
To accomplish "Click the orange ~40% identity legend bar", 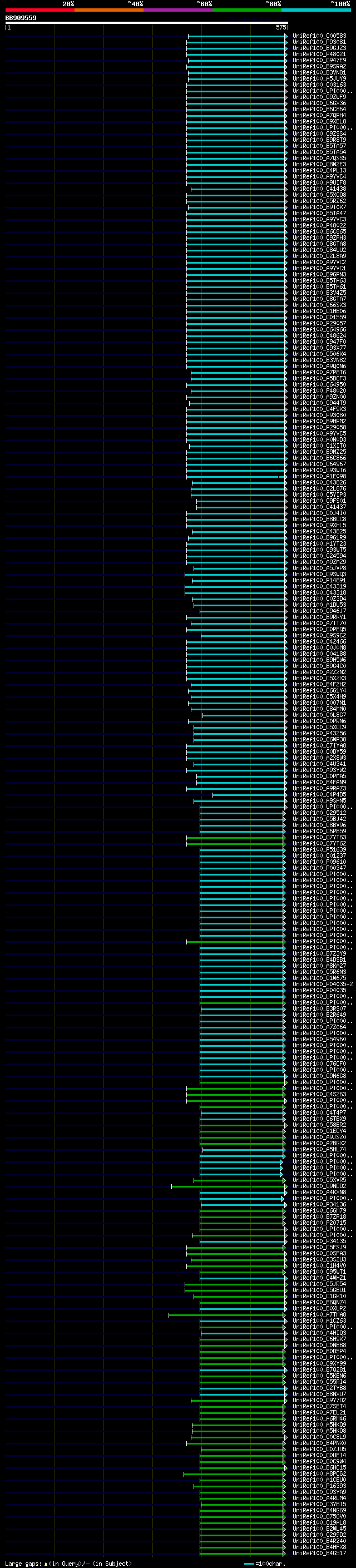I will pyautogui.click(x=109, y=10).
